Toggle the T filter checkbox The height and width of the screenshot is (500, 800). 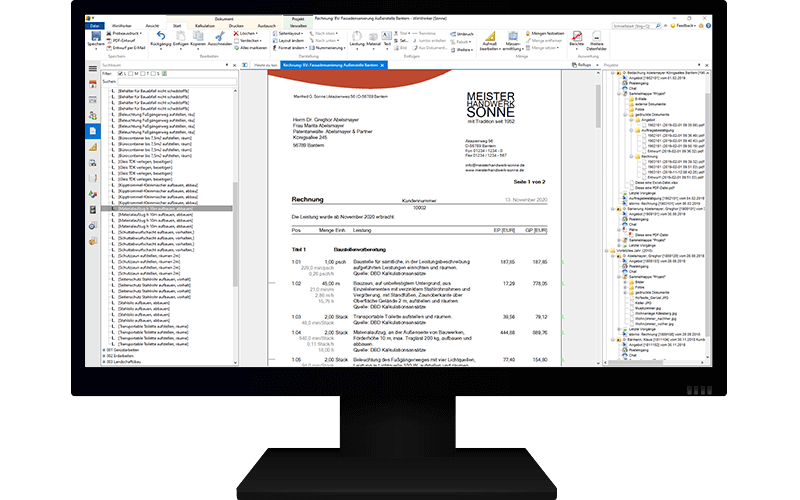[x=142, y=73]
